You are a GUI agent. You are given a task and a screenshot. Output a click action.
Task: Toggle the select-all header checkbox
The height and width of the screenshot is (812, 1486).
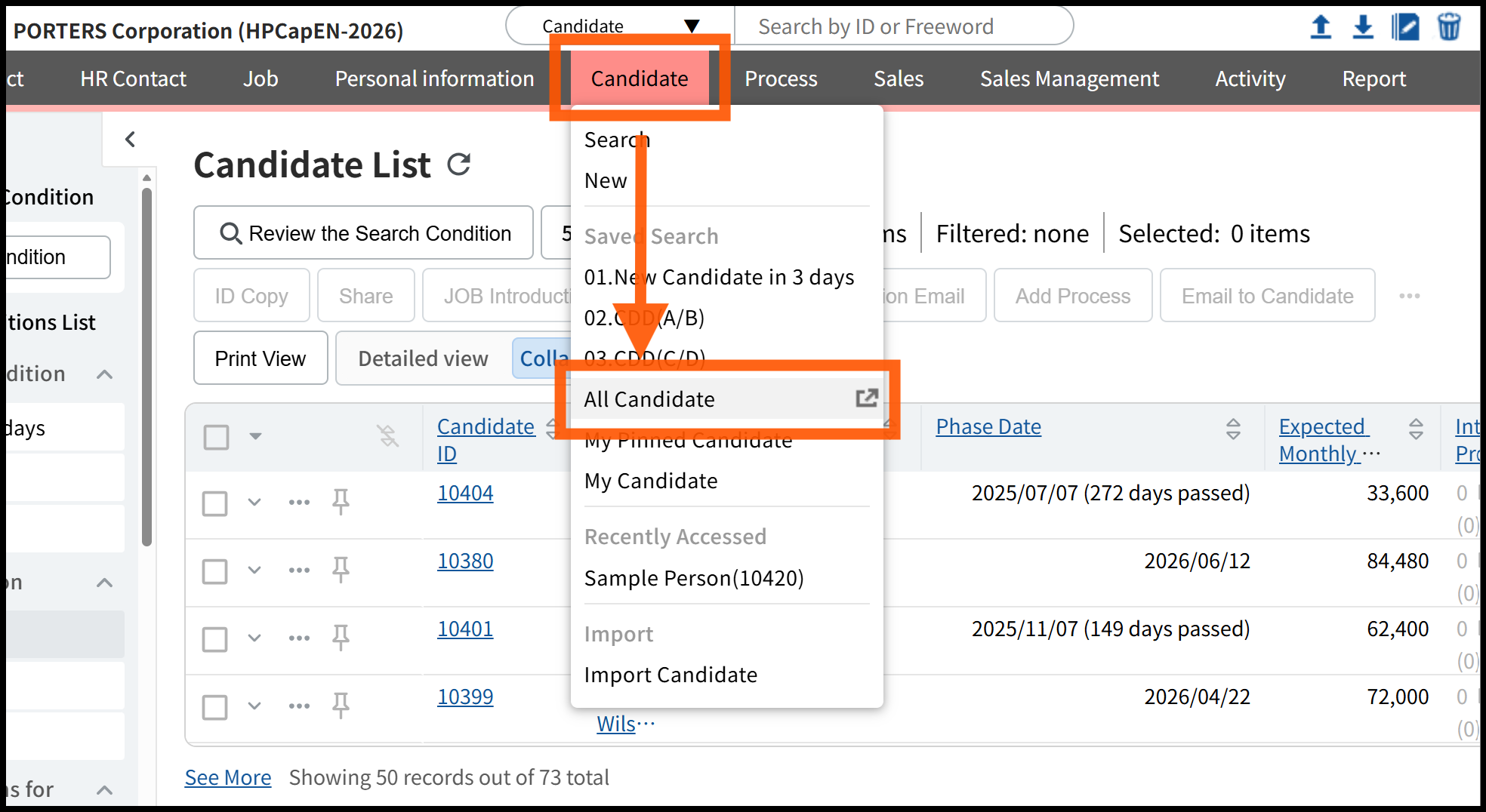pyautogui.click(x=217, y=436)
